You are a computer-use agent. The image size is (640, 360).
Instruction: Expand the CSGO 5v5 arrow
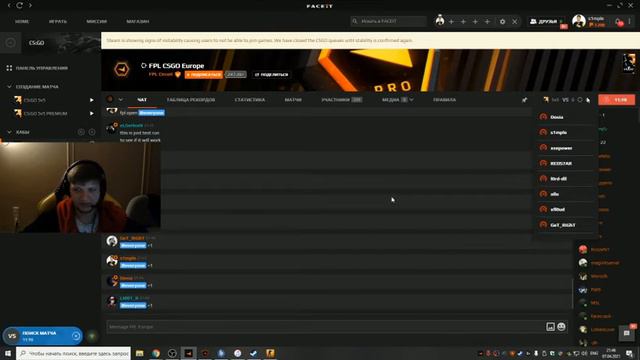click(91, 100)
